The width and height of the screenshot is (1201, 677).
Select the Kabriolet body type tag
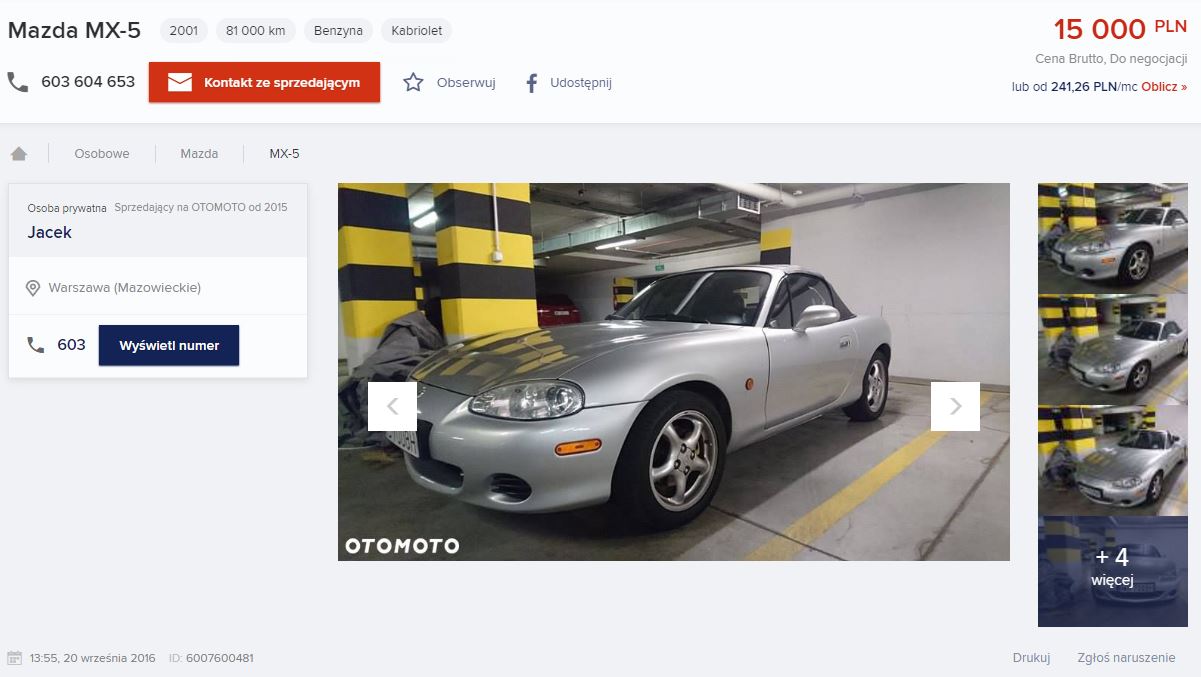click(x=416, y=31)
